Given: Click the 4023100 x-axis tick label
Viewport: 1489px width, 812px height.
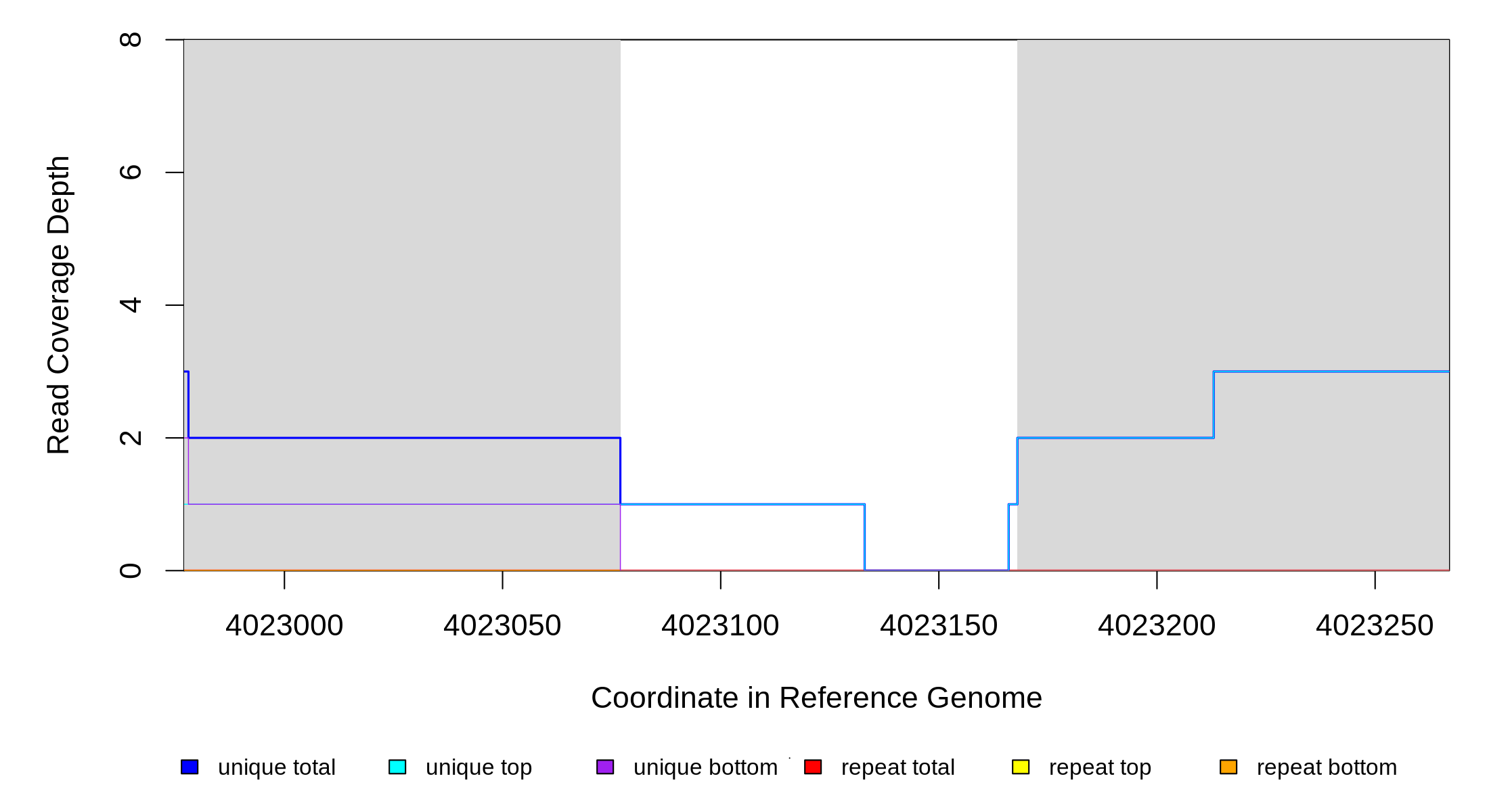Looking at the screenshot, I should coord(720,625).
